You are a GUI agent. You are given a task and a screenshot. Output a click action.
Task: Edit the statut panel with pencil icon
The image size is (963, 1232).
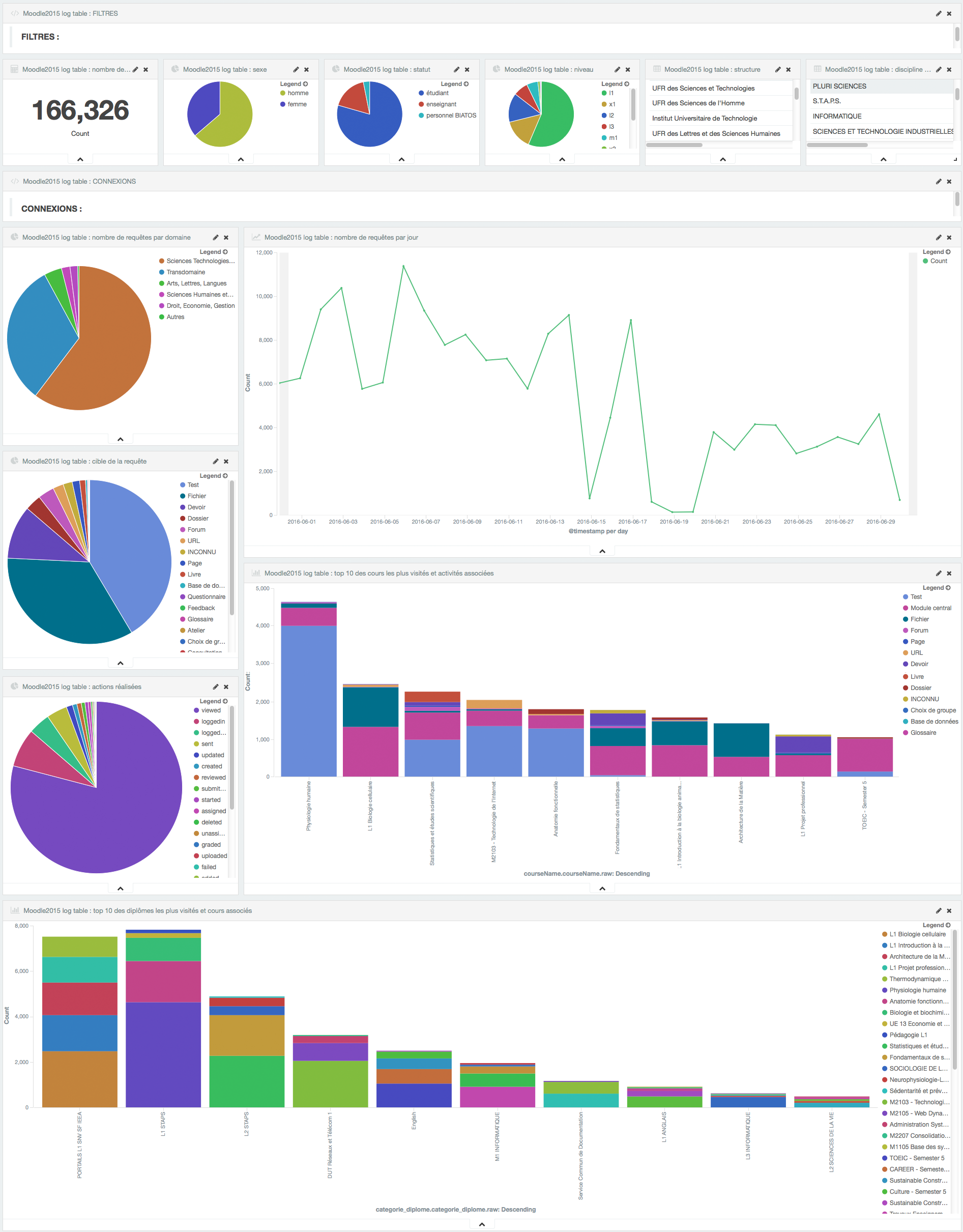click(457, 69)
